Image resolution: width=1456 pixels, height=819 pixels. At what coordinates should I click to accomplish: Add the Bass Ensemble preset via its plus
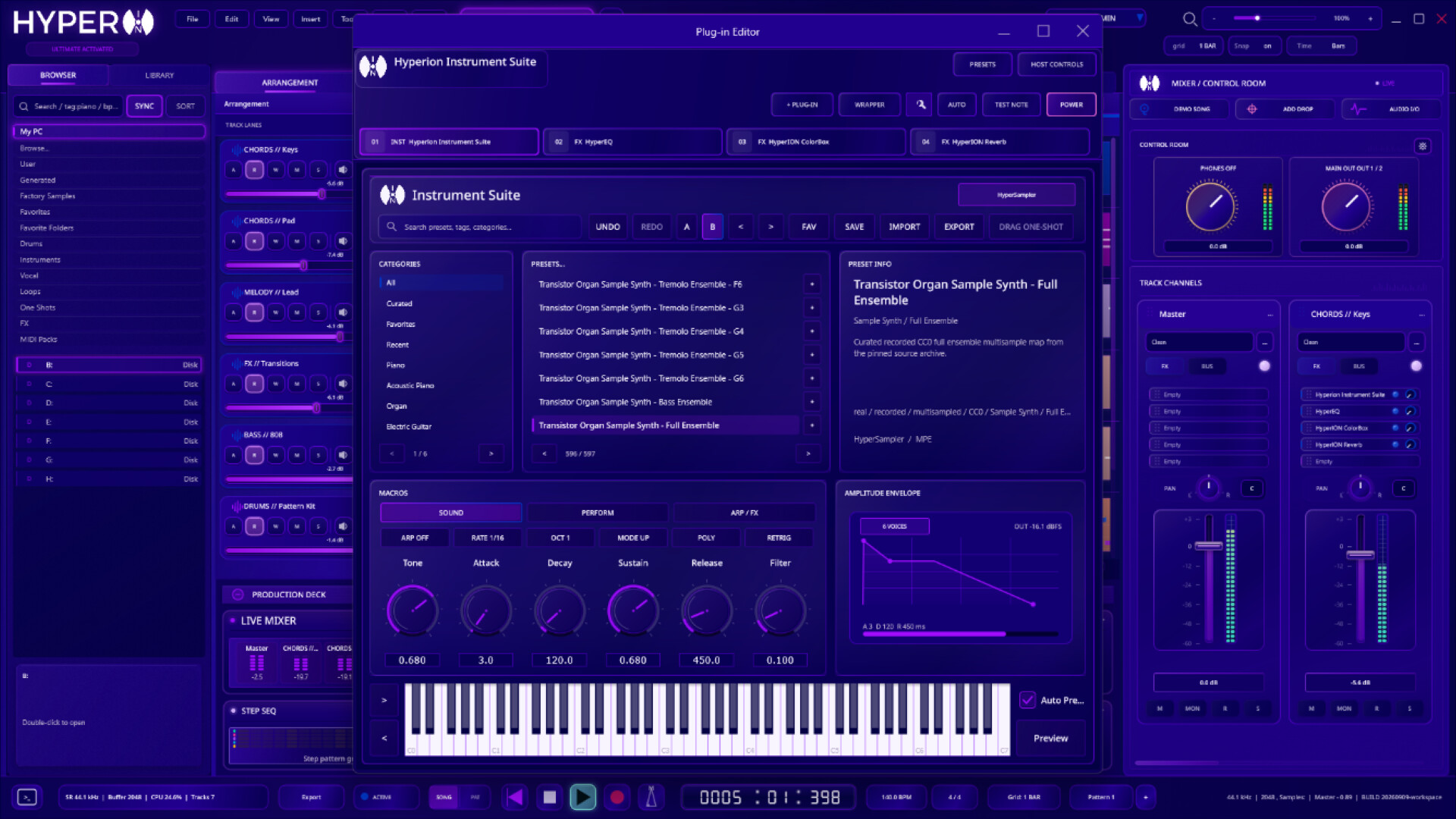[811, 402]
